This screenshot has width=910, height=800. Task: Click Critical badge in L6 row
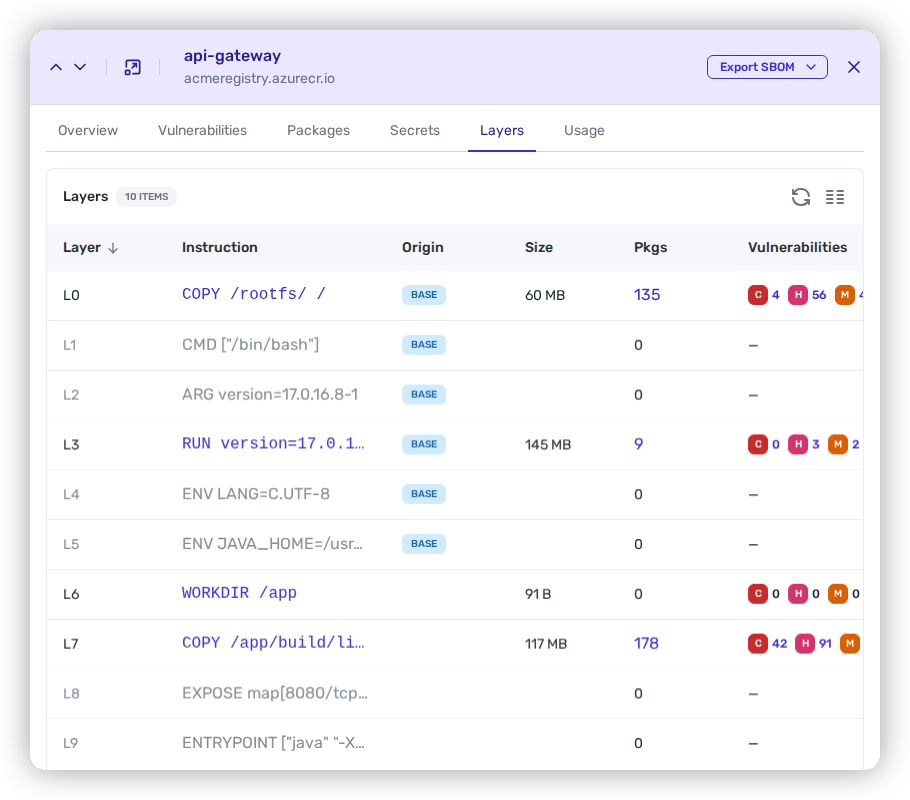(757, 594)
